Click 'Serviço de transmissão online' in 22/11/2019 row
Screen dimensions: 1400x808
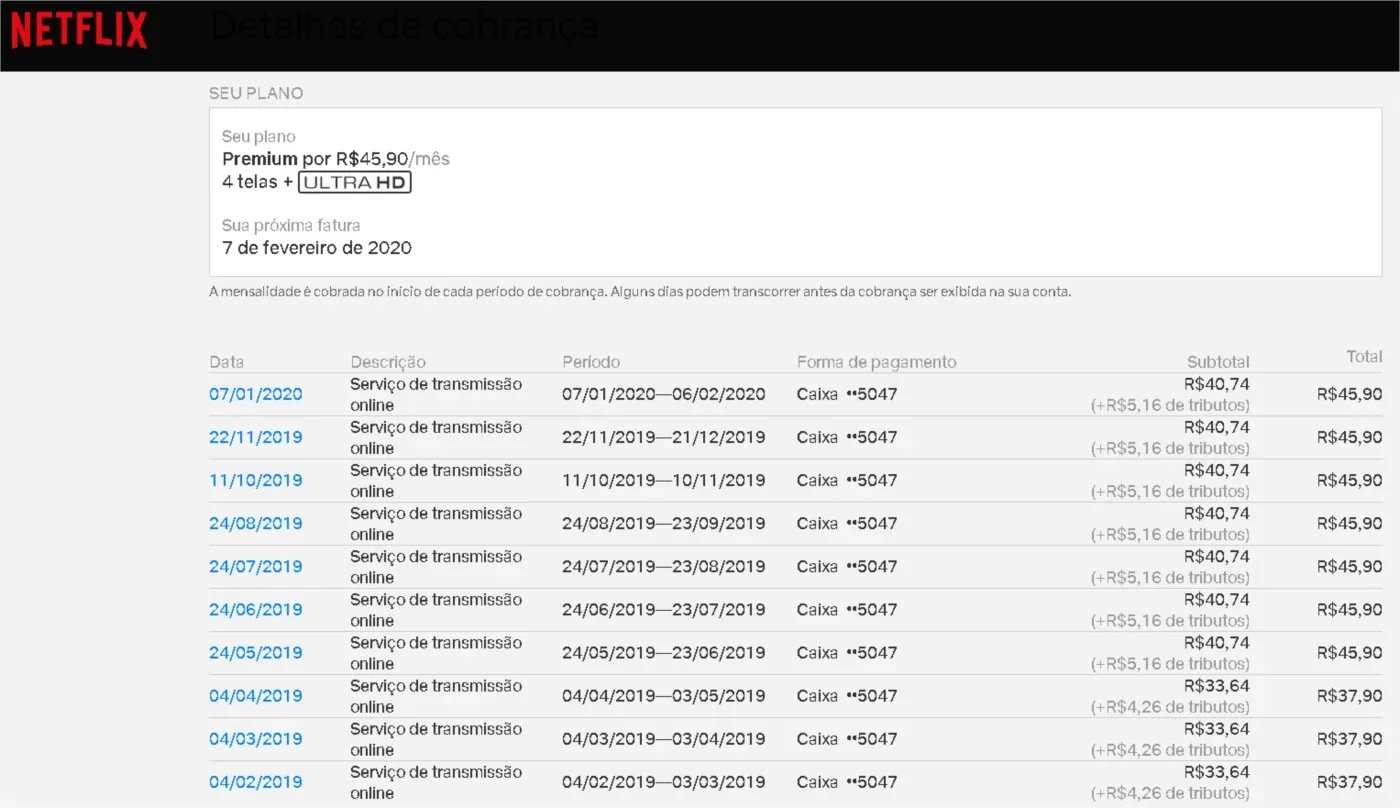pyautogui.click(x=436, y=437)
